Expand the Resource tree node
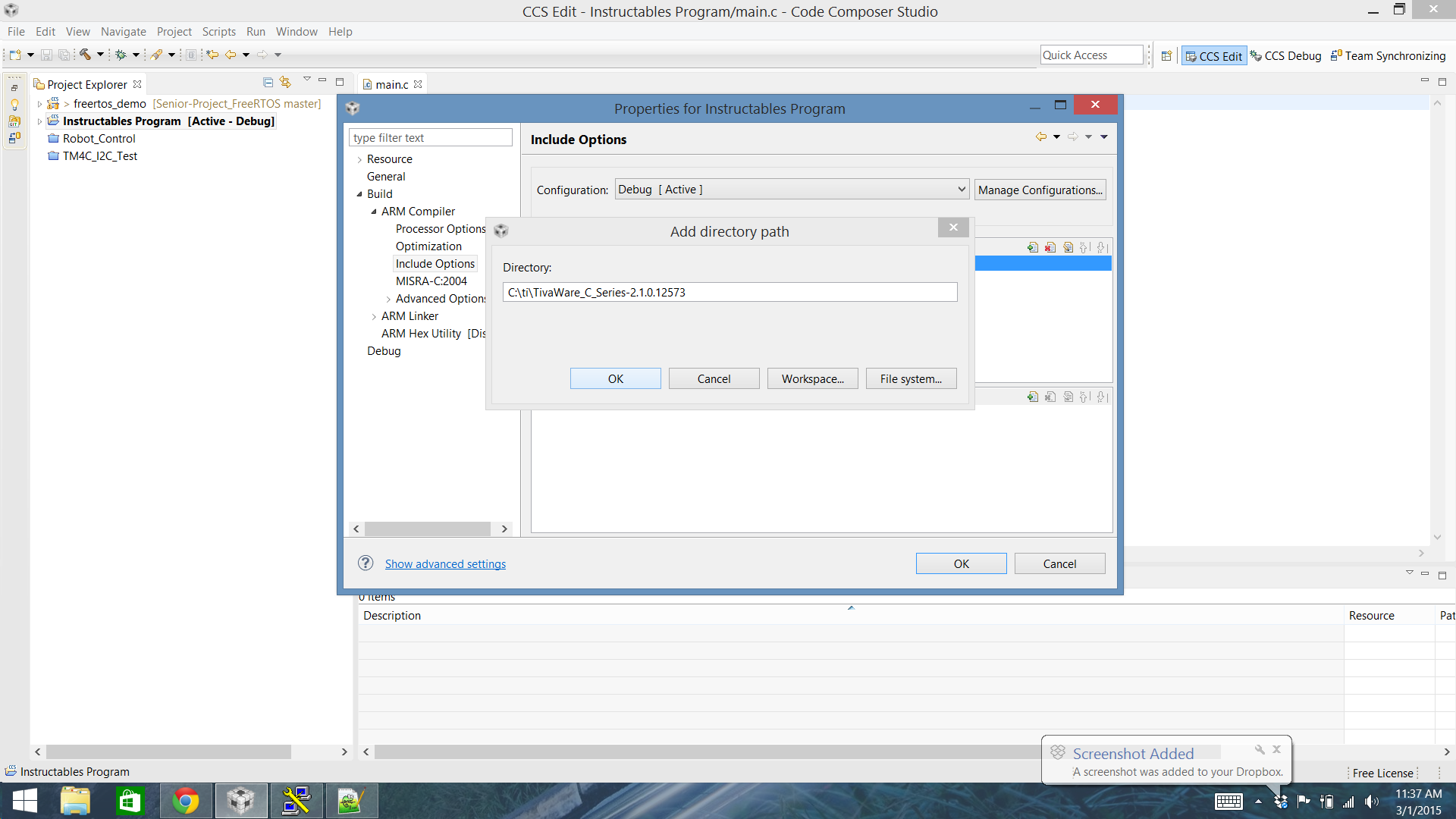 click(359, 159)
